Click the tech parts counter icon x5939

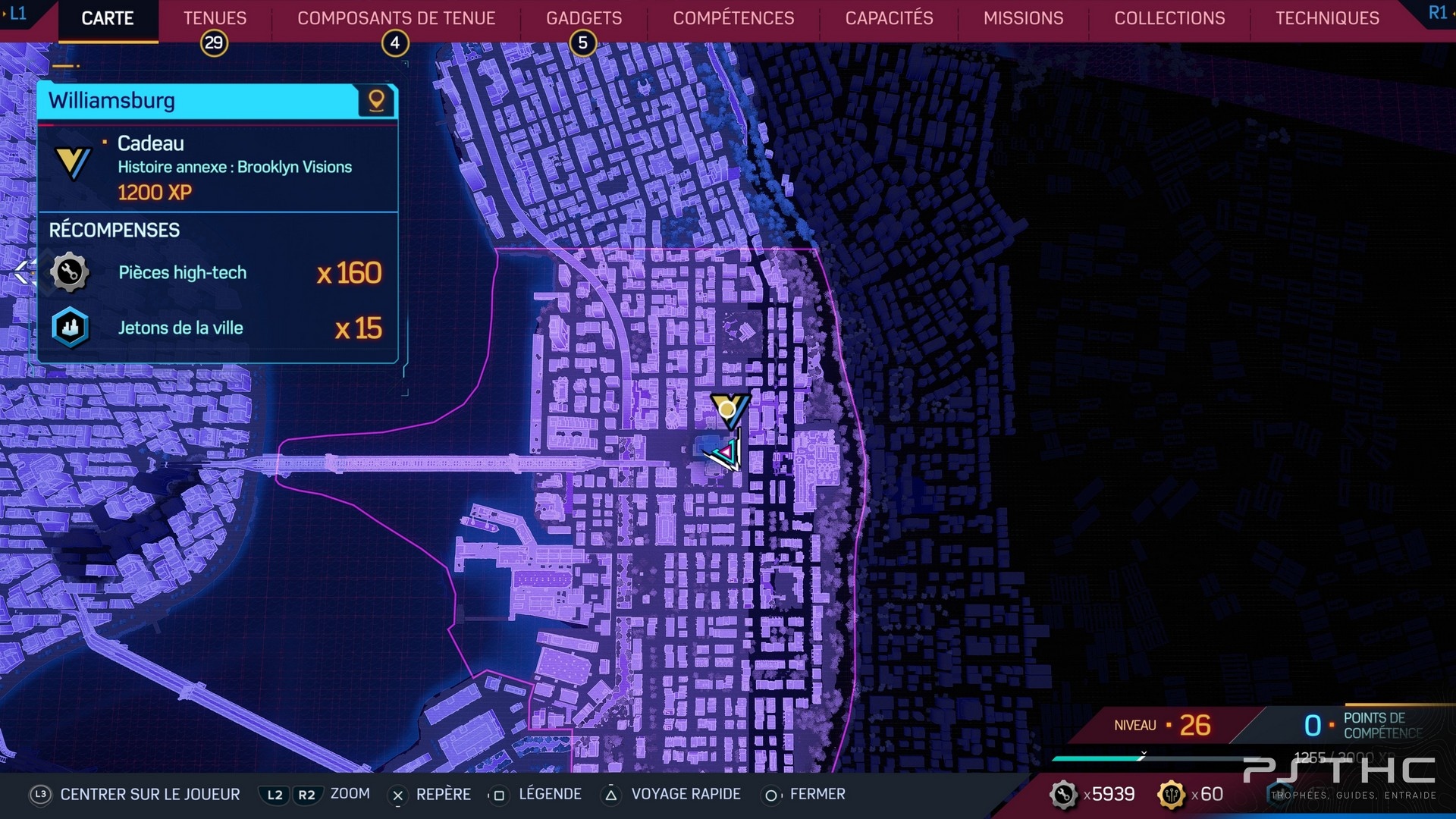(x=1063, y=795)
